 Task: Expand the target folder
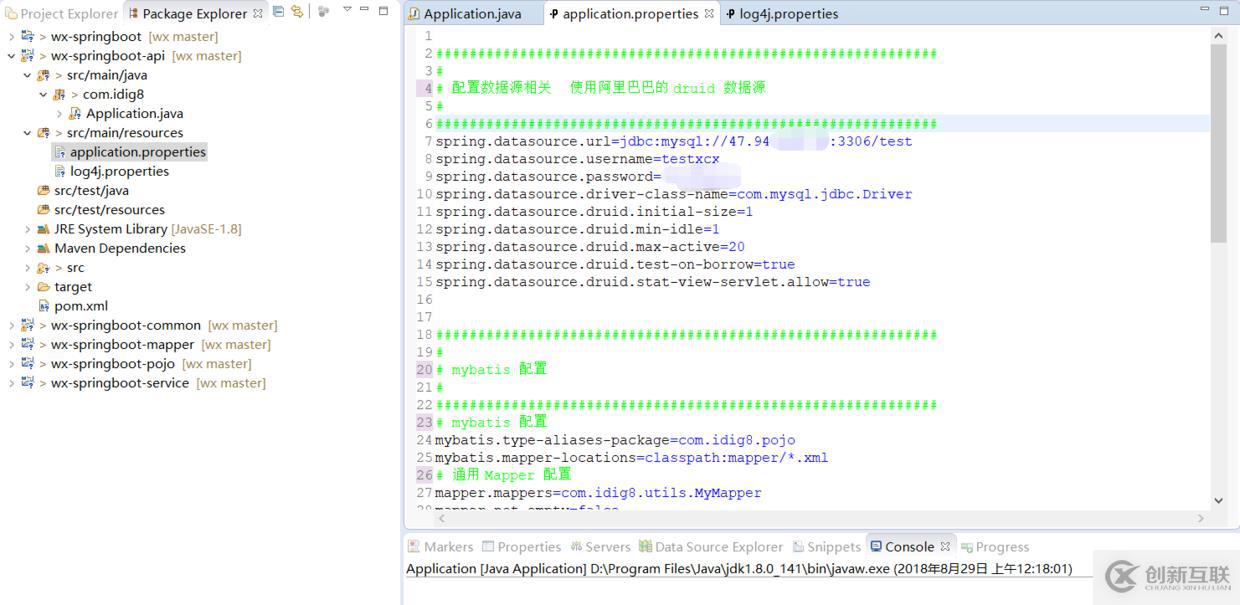[x=27, y=287]
